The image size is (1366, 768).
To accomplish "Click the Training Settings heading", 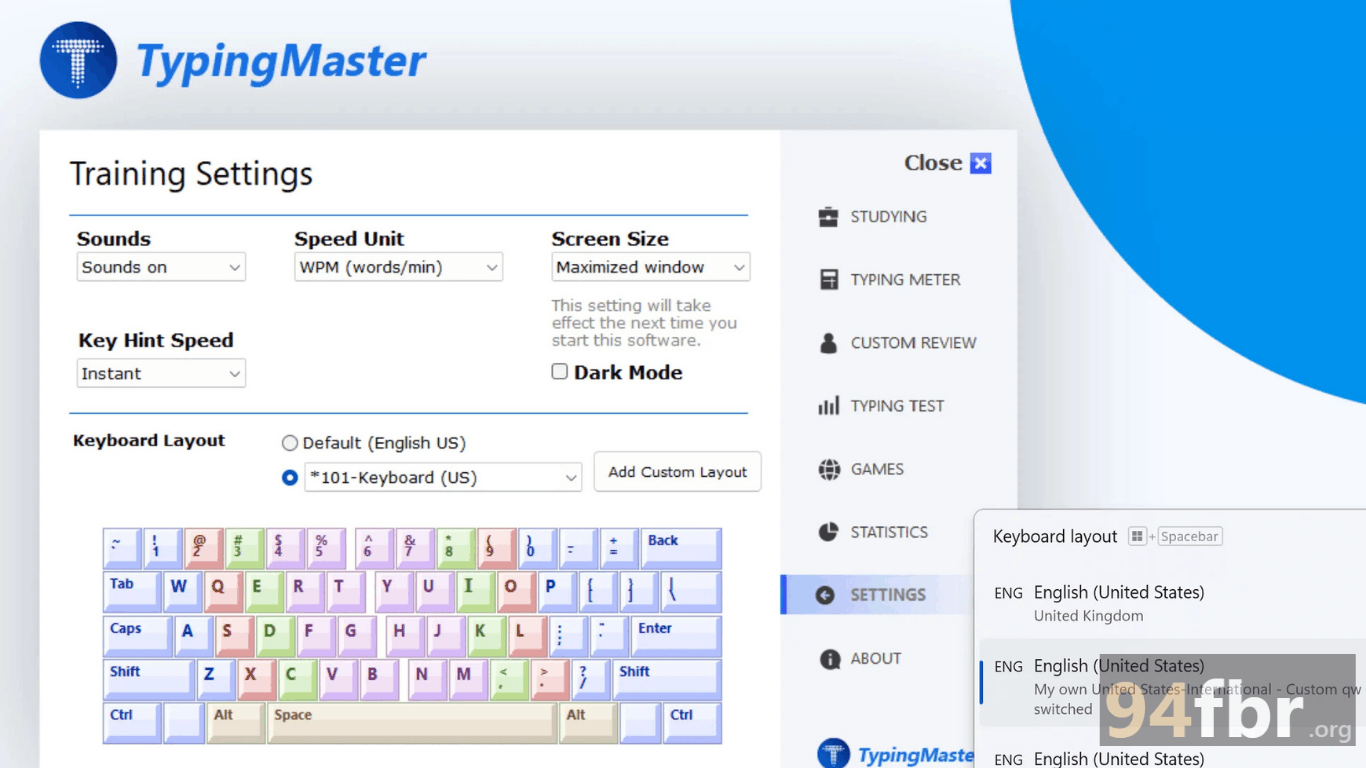I will [x=191, y=174].
